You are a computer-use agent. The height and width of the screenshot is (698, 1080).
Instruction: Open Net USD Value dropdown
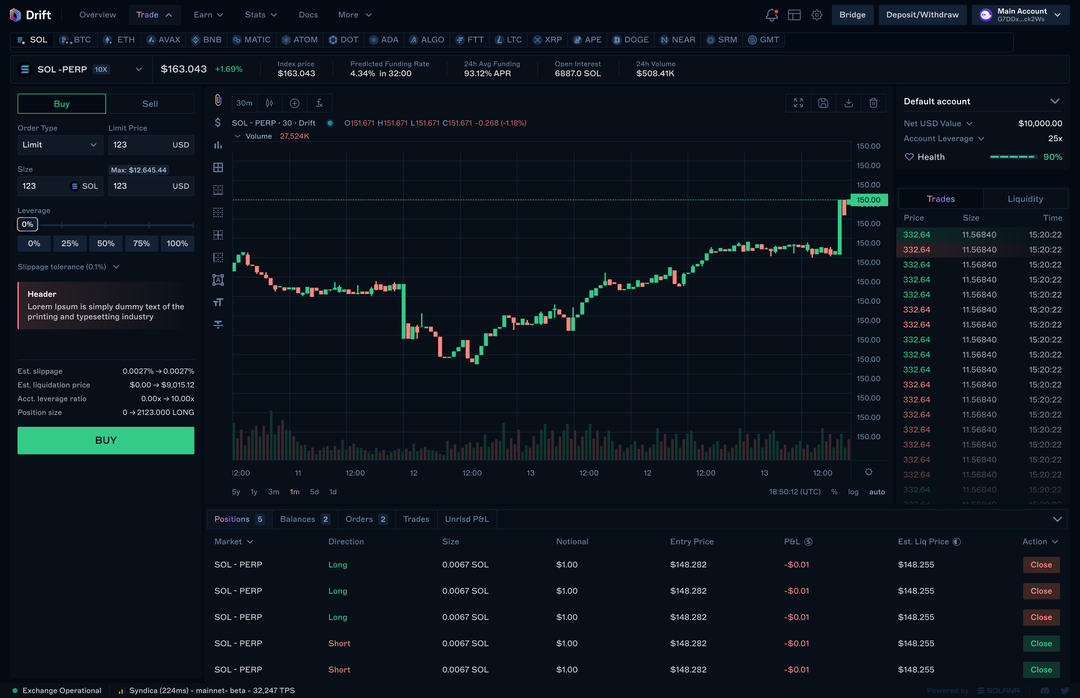969,123
